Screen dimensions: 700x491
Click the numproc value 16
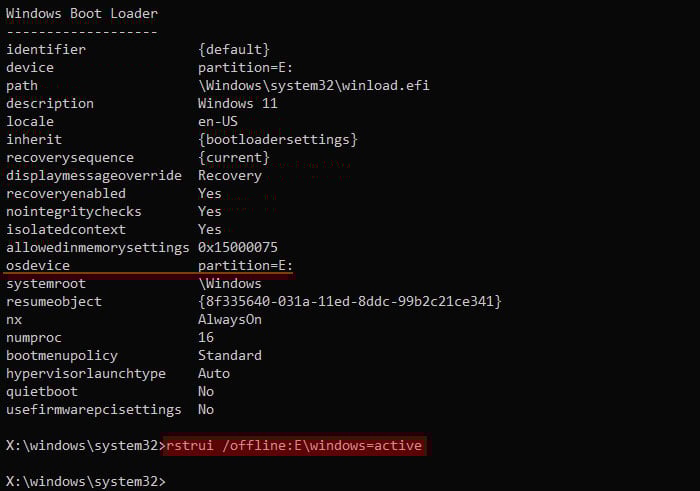coord(206,337)
